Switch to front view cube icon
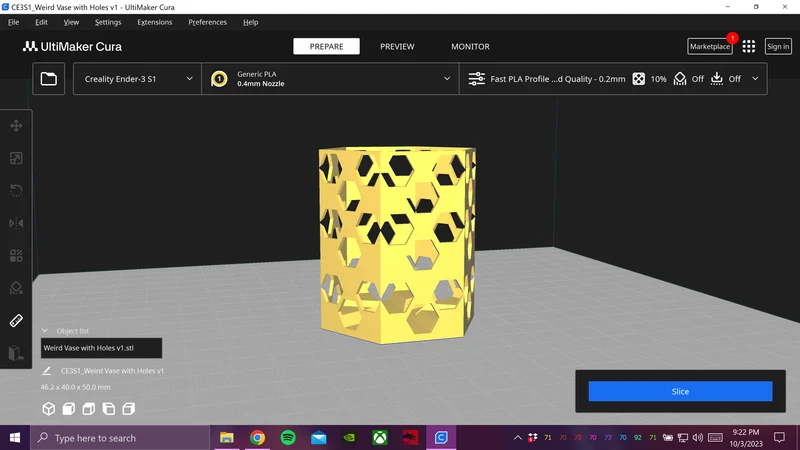This screenshot has height=450, width=800. (68, 409)
